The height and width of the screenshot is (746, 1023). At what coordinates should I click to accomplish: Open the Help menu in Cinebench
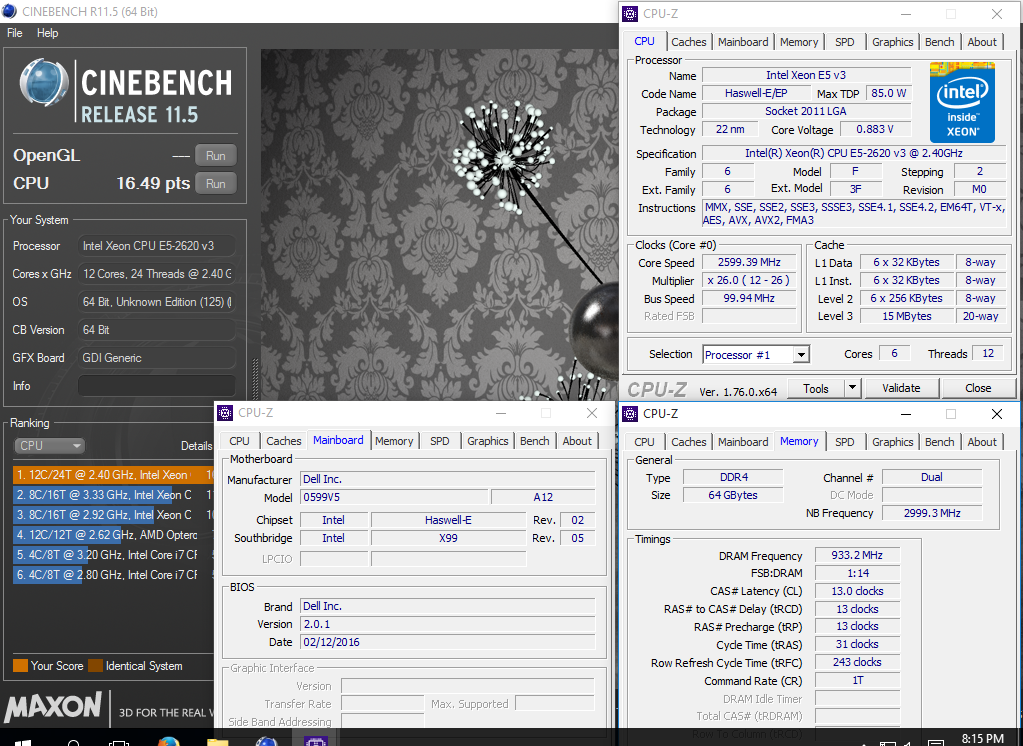point(47,33)
